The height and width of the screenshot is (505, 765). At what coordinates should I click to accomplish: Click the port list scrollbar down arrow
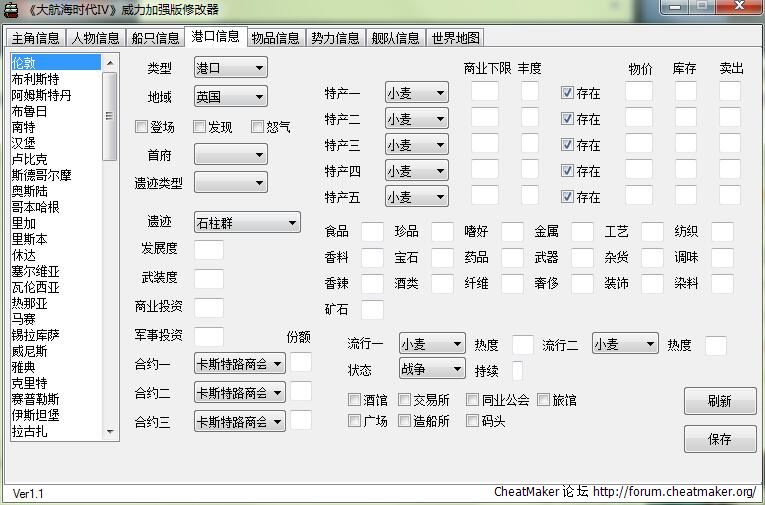click(x=110, y=432)
